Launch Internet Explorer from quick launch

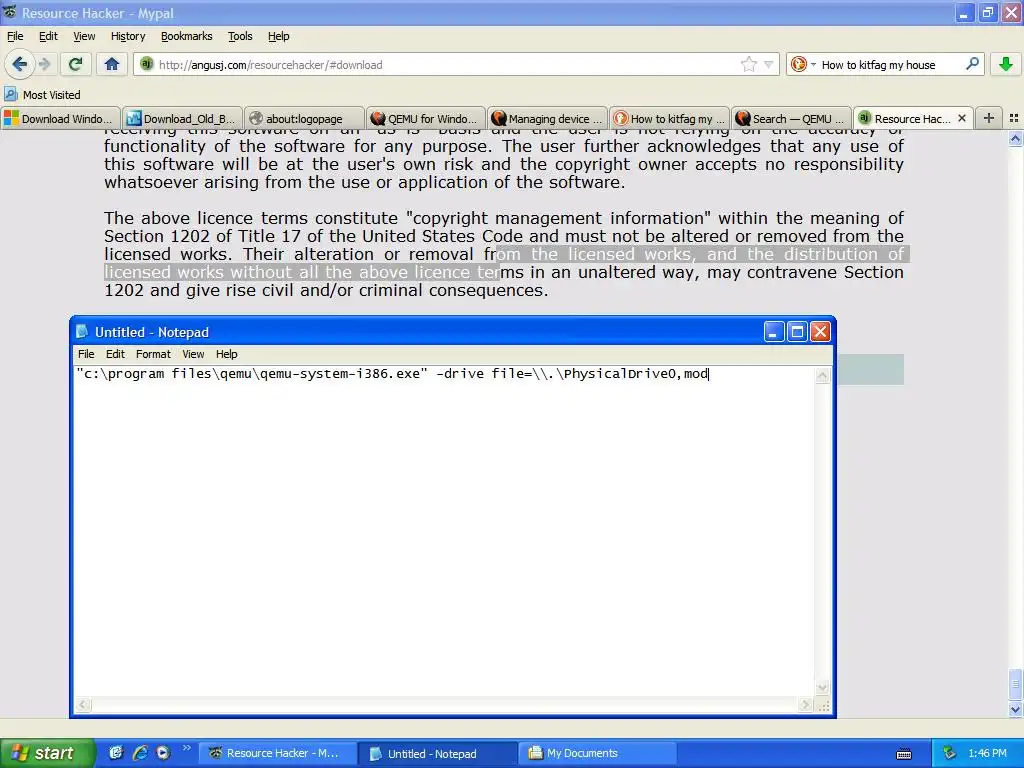[x=140, y=753]
